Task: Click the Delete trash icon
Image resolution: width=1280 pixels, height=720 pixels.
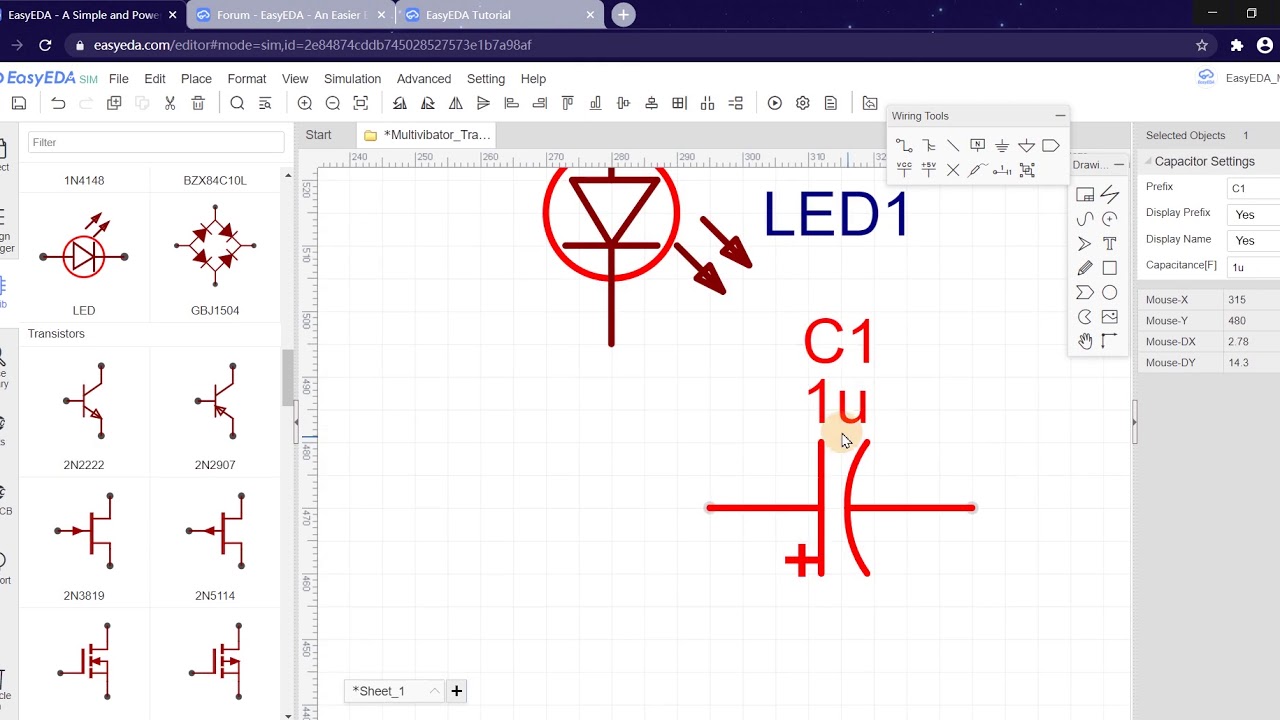Action: coord(198,103)
